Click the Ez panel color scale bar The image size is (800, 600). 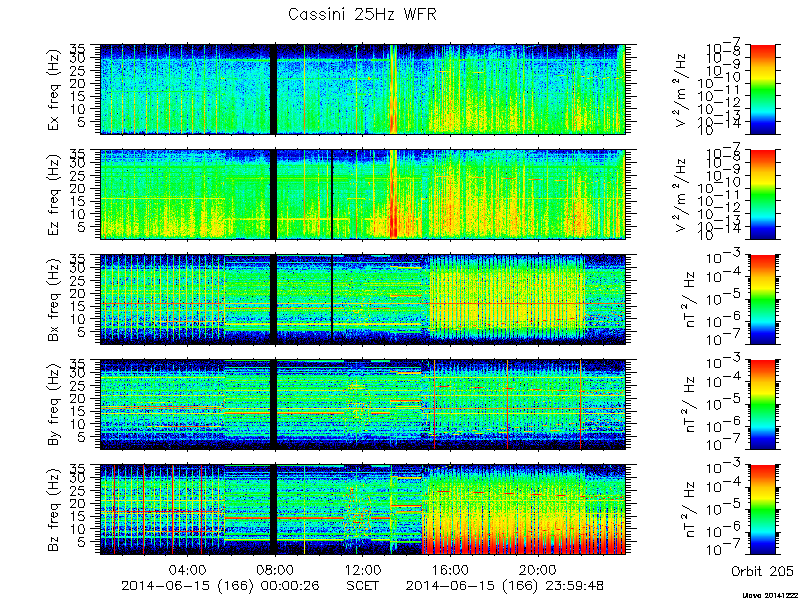[762, 194]
